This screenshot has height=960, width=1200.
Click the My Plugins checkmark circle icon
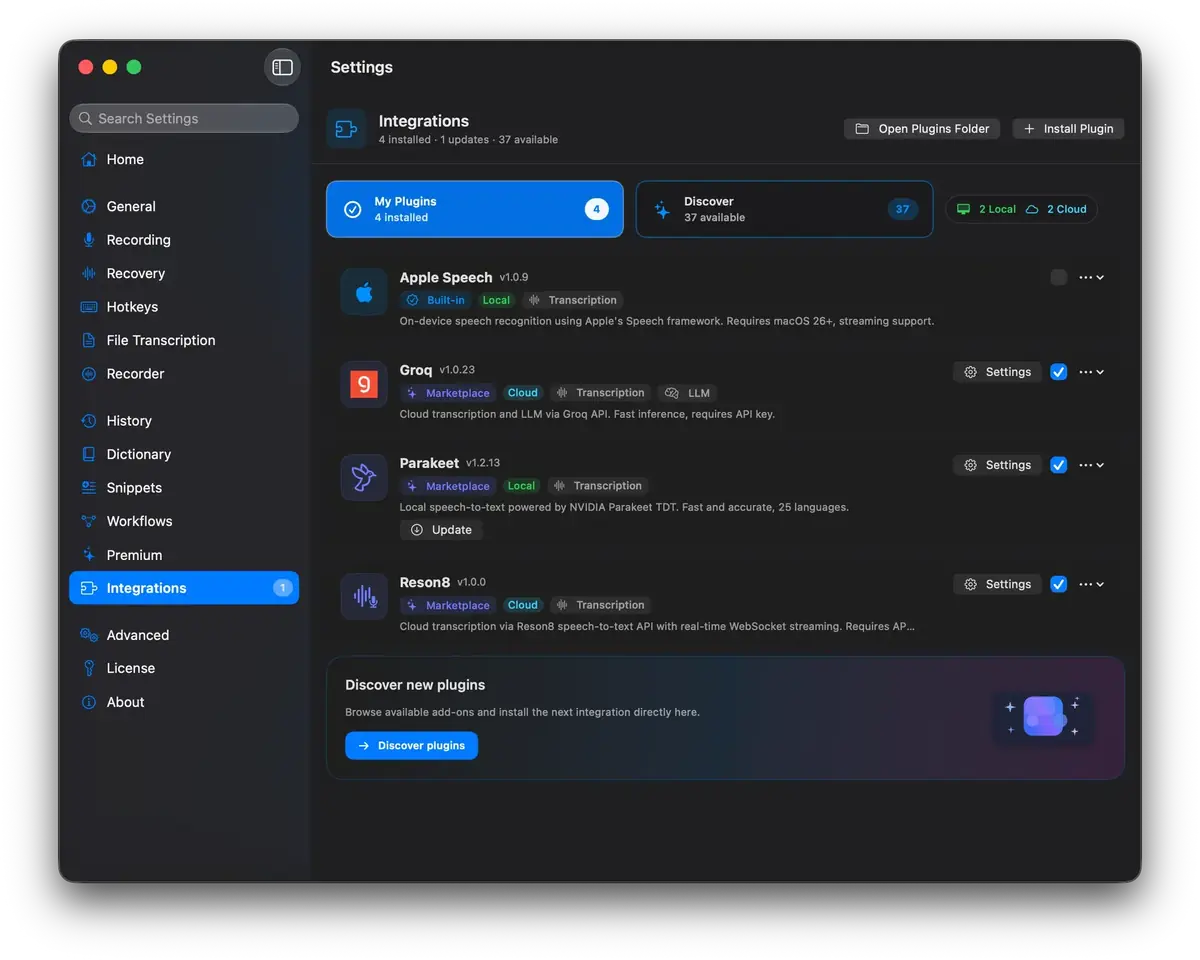pos(352,209)
